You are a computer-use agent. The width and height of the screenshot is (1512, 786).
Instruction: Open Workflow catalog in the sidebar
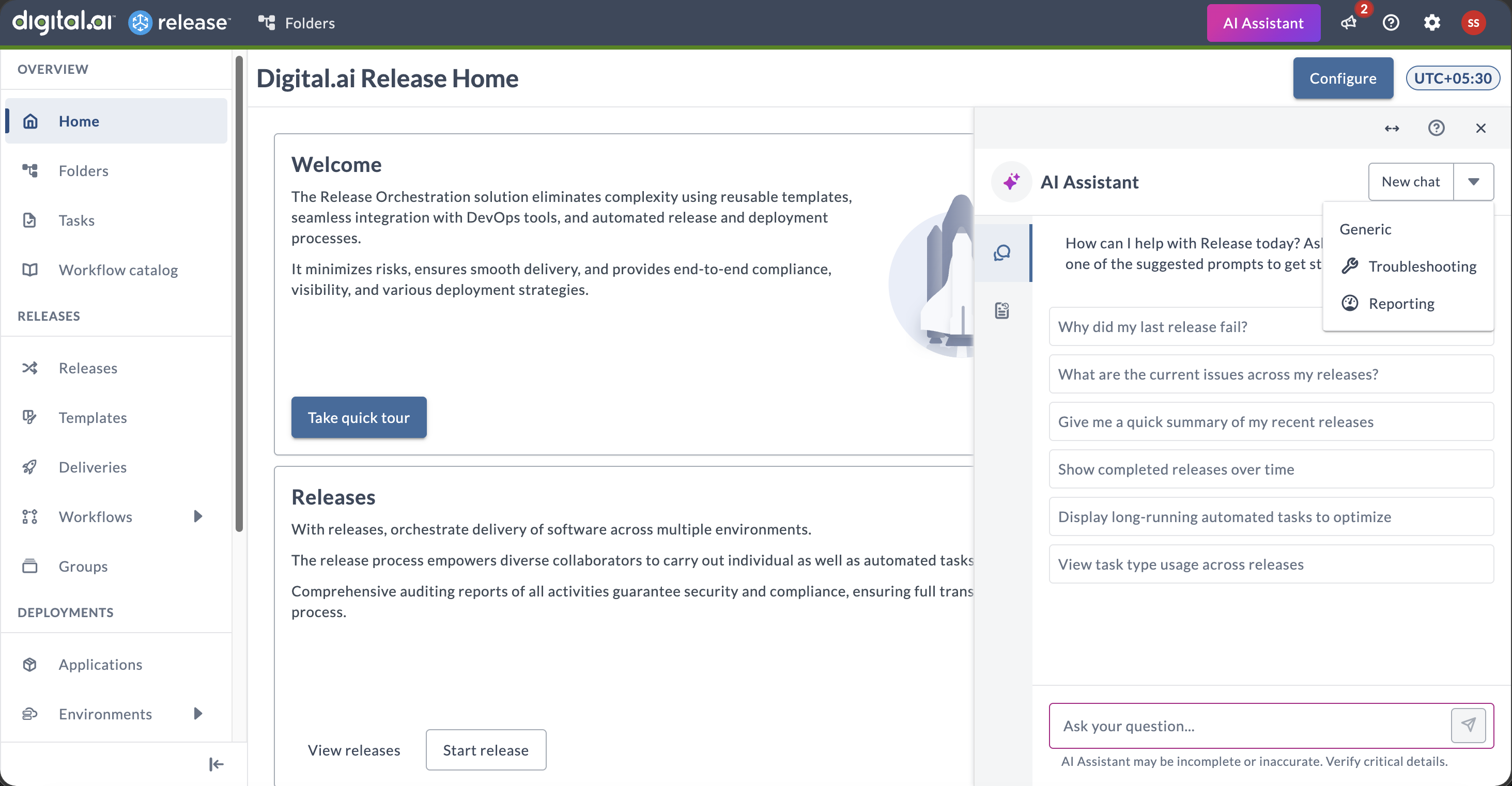tap(116, 270)
